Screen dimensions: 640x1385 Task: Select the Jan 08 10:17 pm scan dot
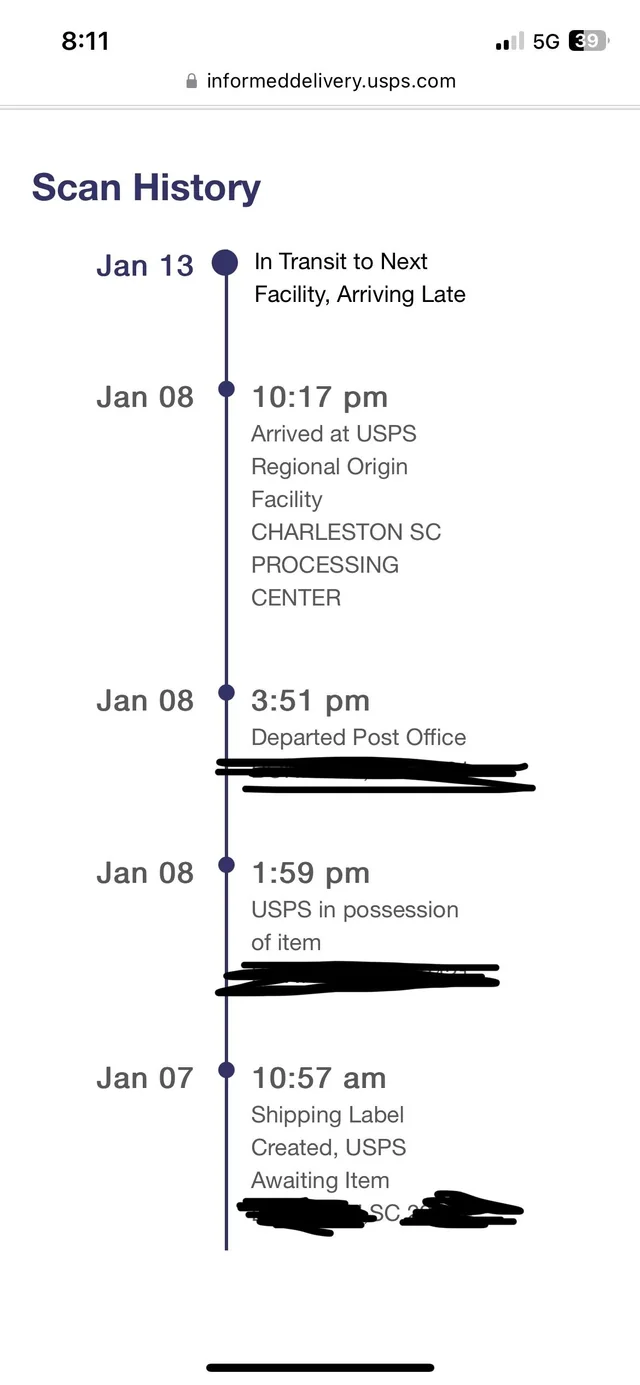coord(225,390)
